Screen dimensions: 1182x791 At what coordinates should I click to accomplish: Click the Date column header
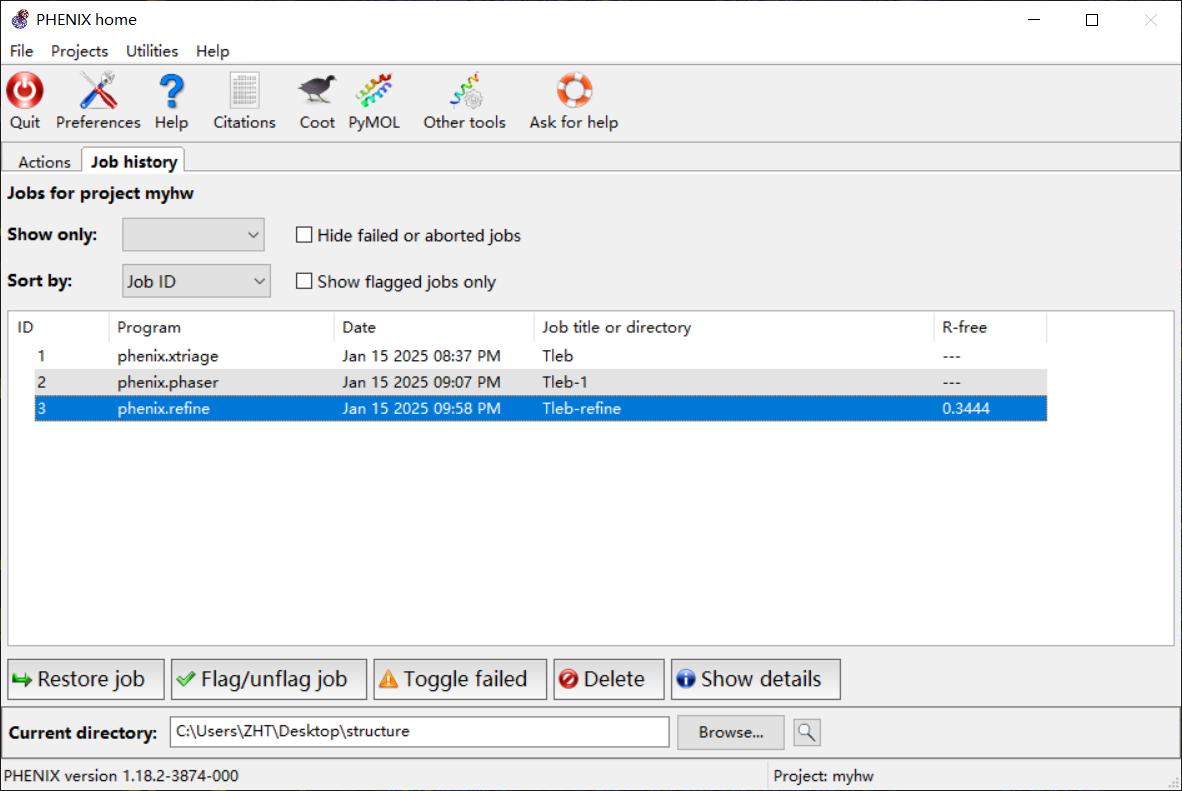(x=434, y=327)
